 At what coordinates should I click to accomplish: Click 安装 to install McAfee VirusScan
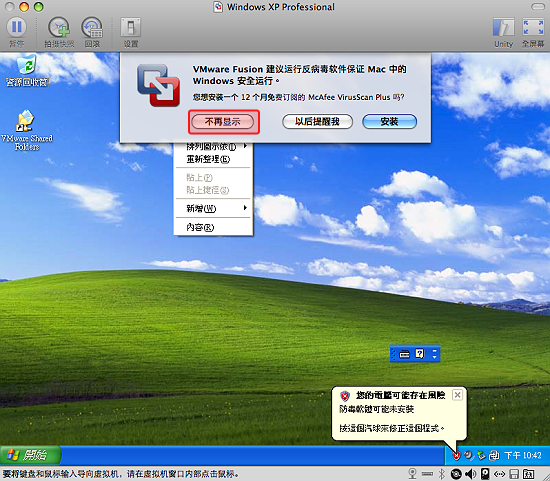click(389, 122)
